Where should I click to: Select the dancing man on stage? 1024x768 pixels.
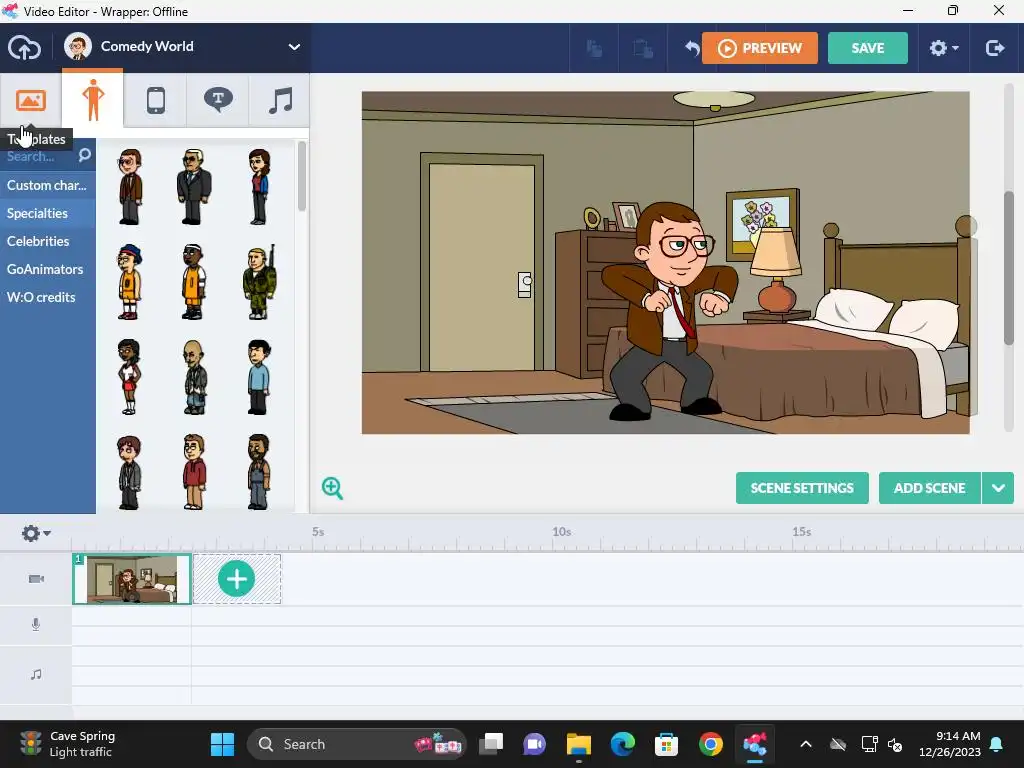669,310
